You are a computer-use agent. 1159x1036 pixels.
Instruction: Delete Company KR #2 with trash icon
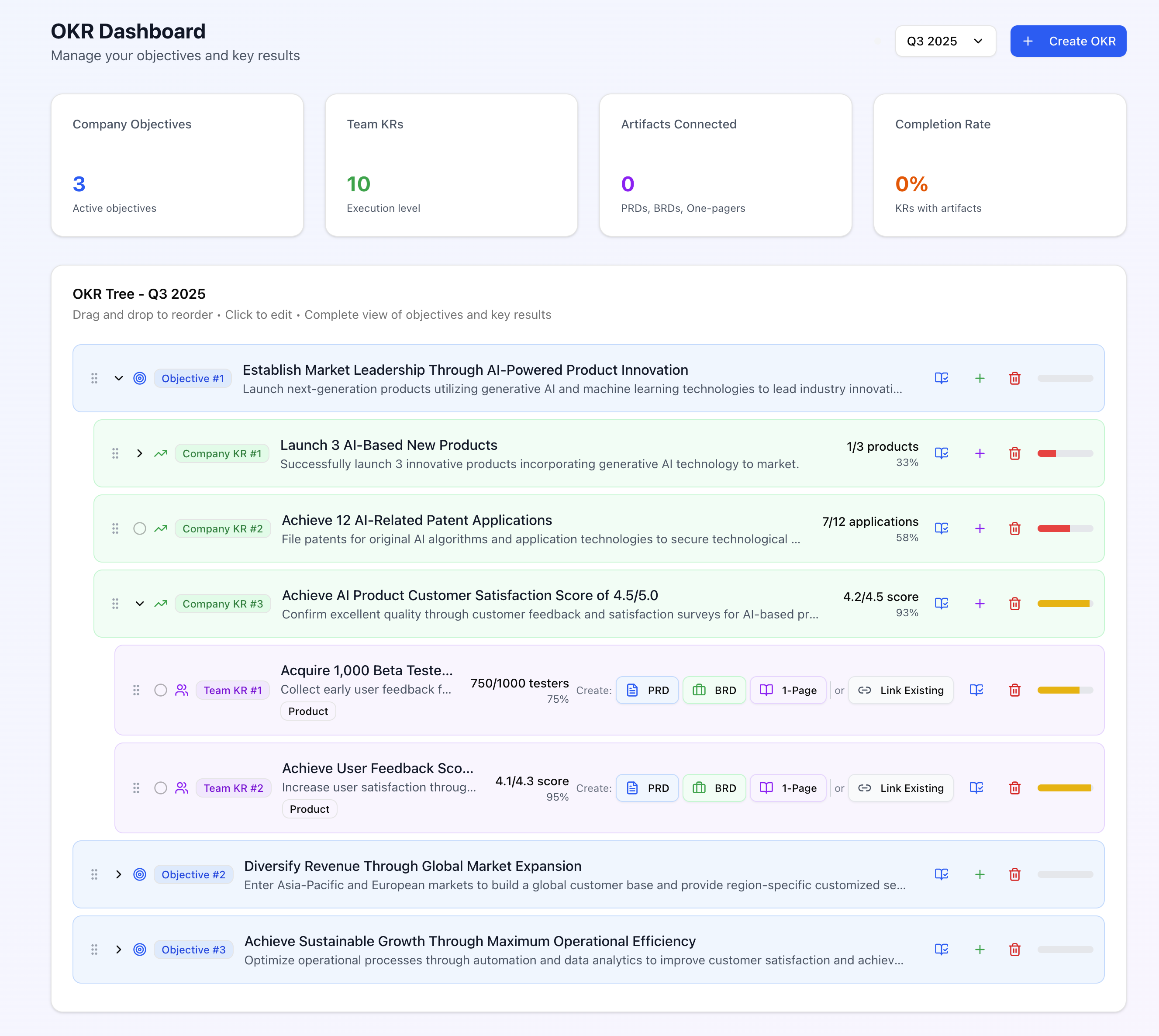1014,528
